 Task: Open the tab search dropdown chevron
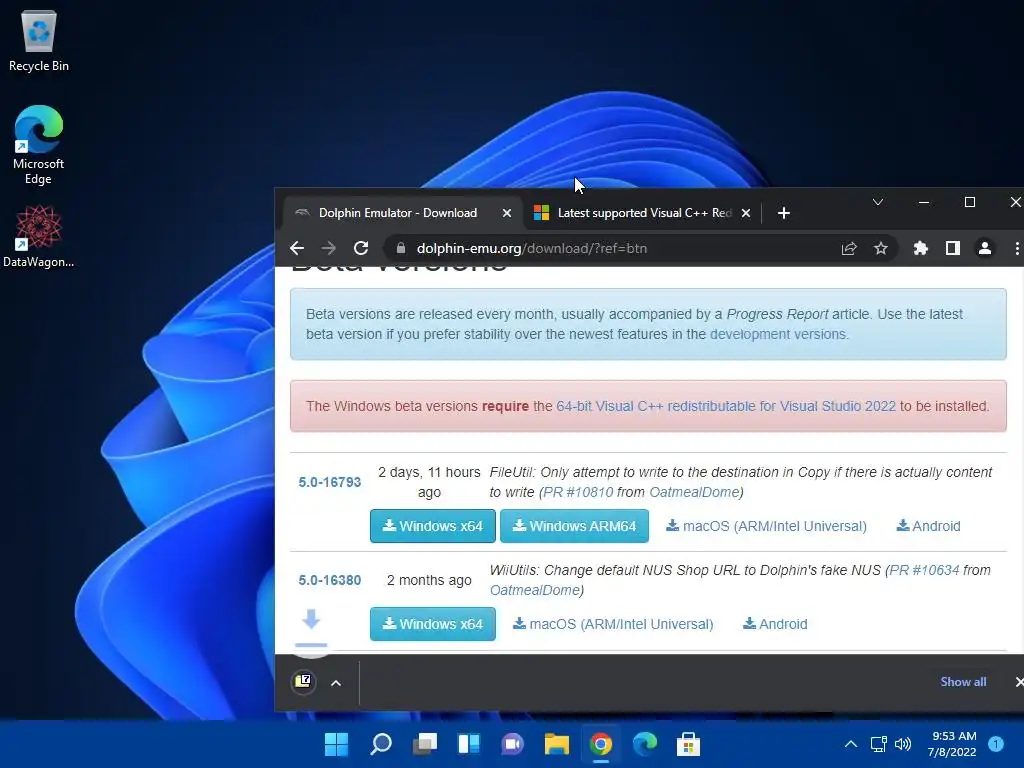[878, 202]
